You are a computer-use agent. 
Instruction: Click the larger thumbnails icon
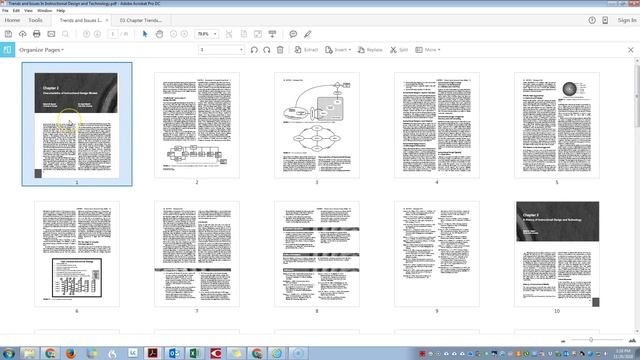click(x=632, y=340)
